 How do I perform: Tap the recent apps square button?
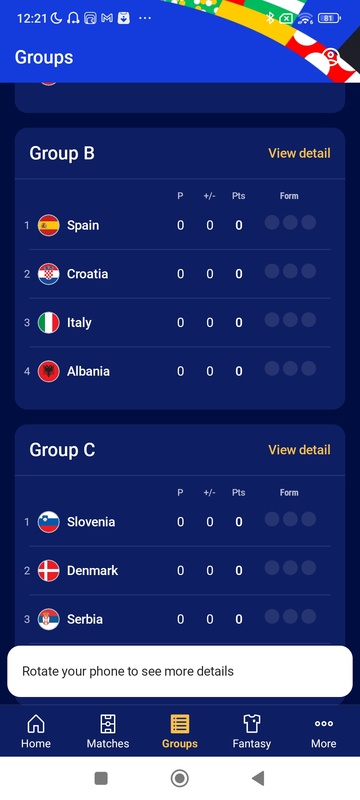101,778
